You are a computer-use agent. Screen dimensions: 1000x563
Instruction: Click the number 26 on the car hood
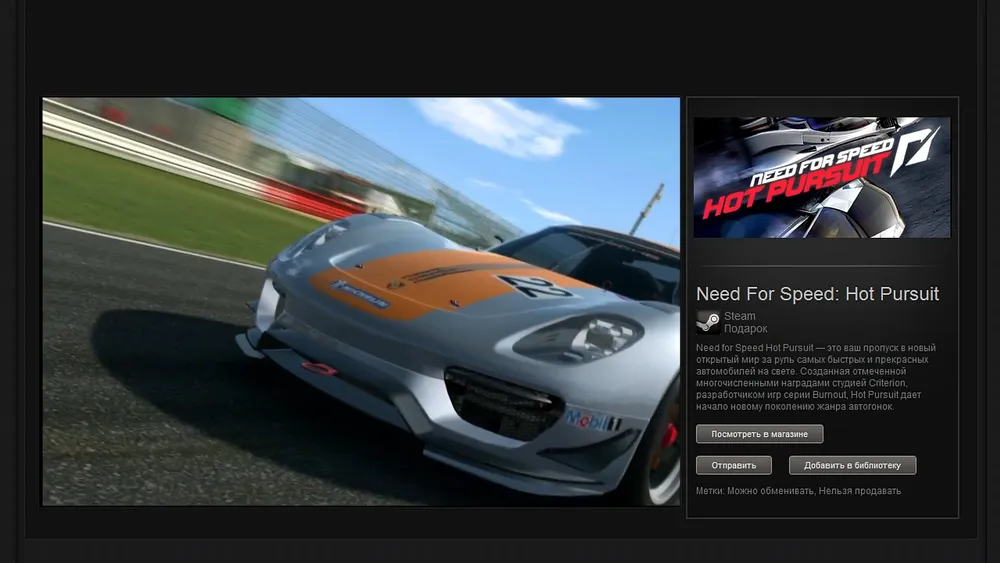[x=535, y=288]
